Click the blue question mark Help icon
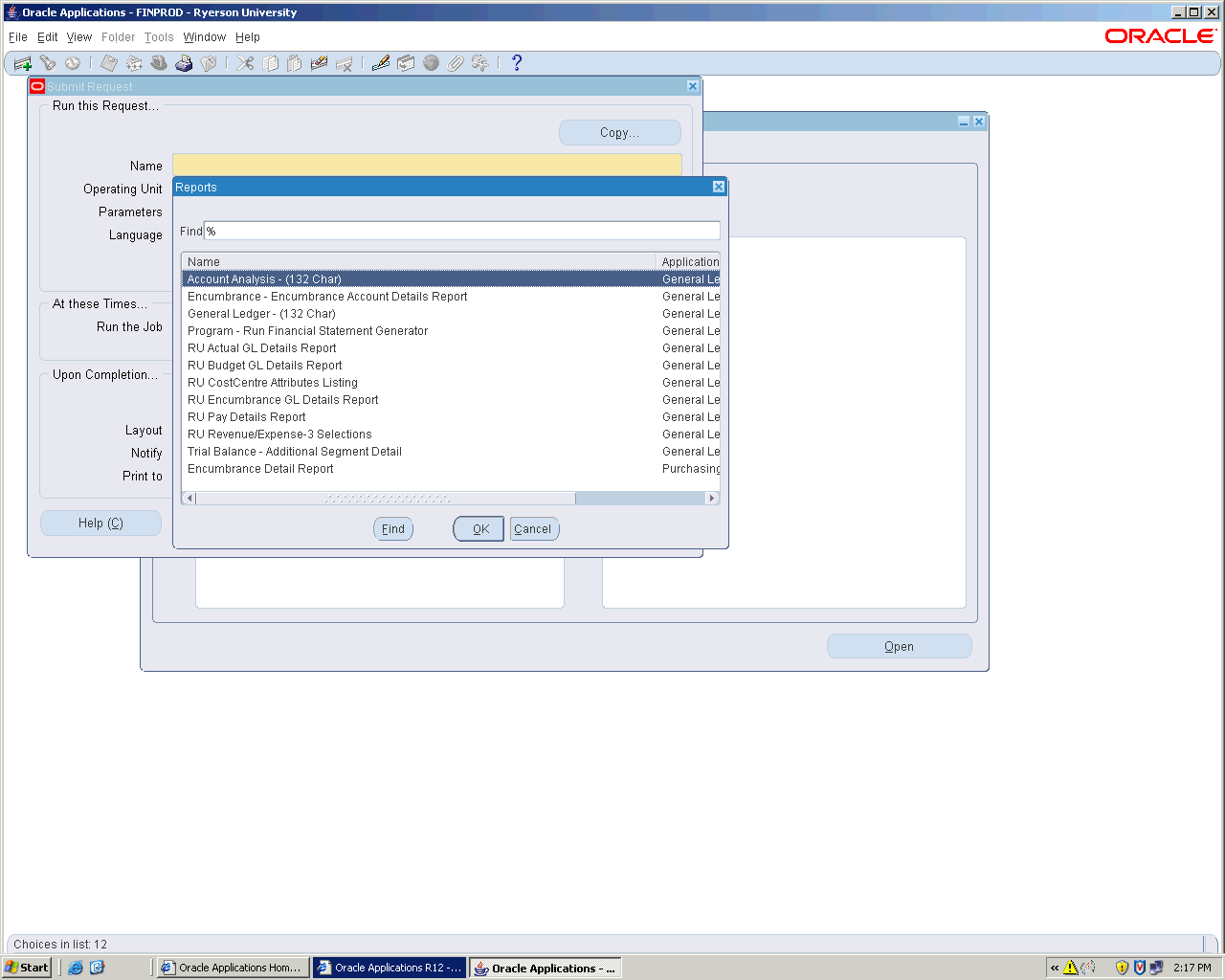 517,63
